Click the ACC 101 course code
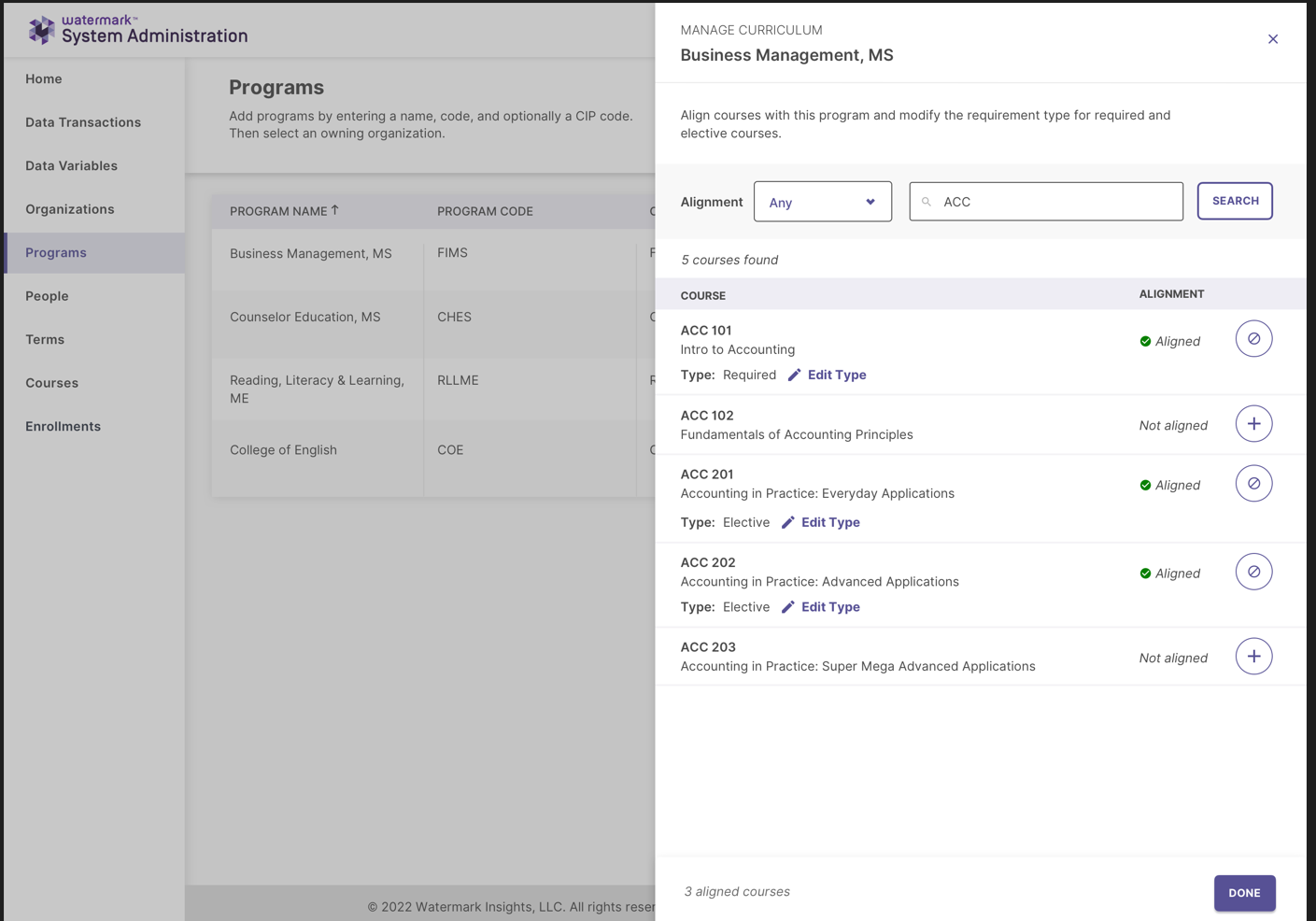 click(x=706, y=331)
